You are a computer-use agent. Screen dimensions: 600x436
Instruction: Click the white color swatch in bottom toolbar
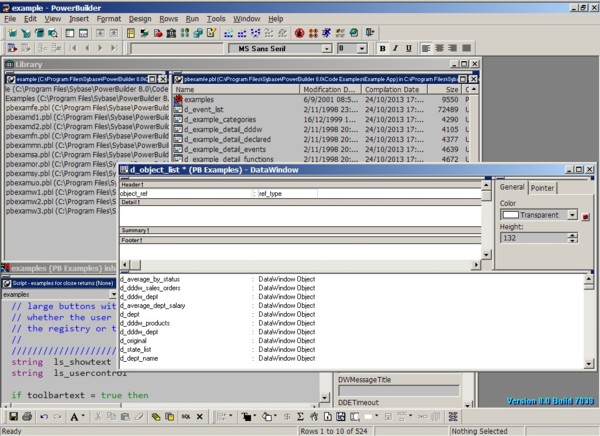[x=368, y=416]
